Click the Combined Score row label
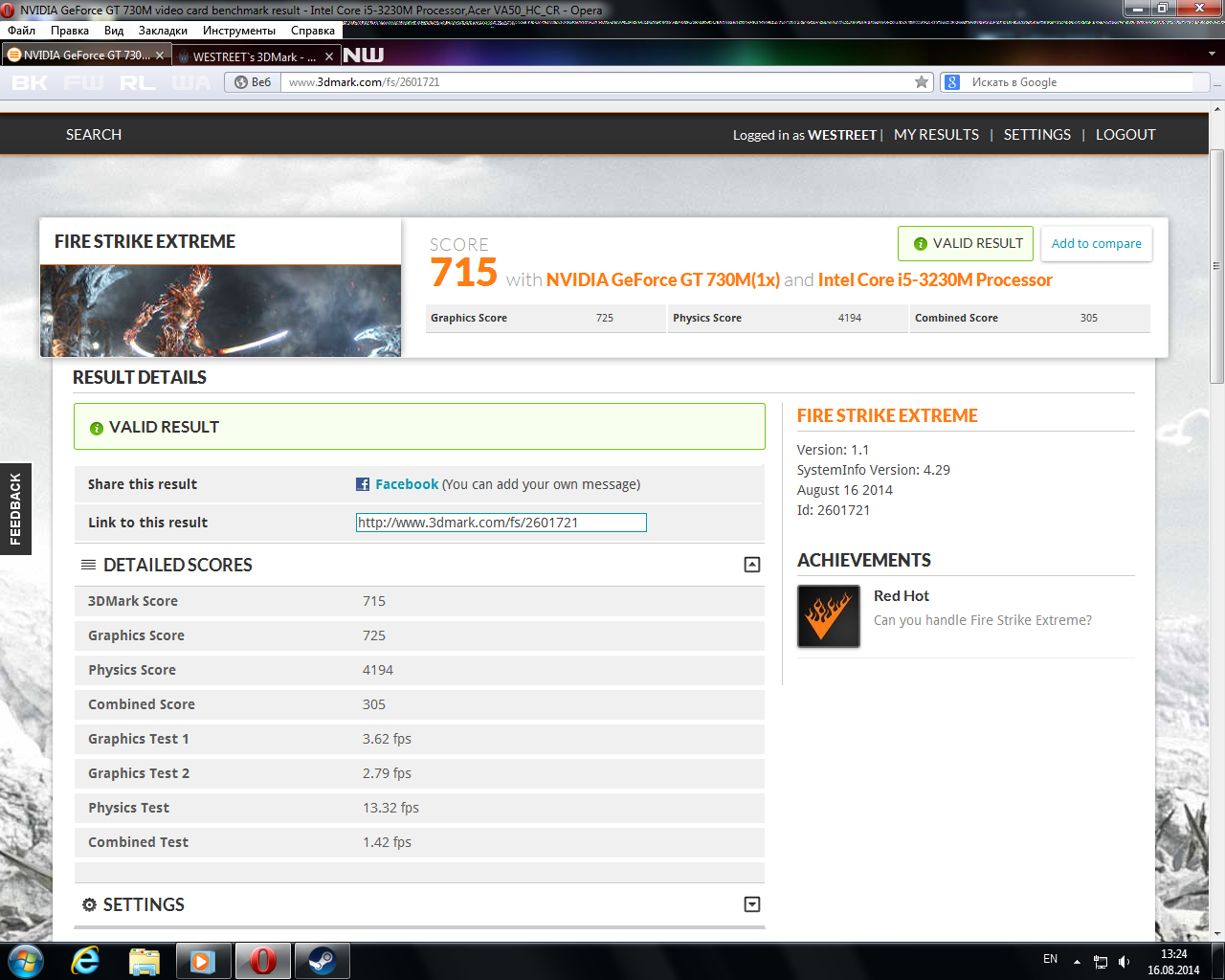 [142, 704]
